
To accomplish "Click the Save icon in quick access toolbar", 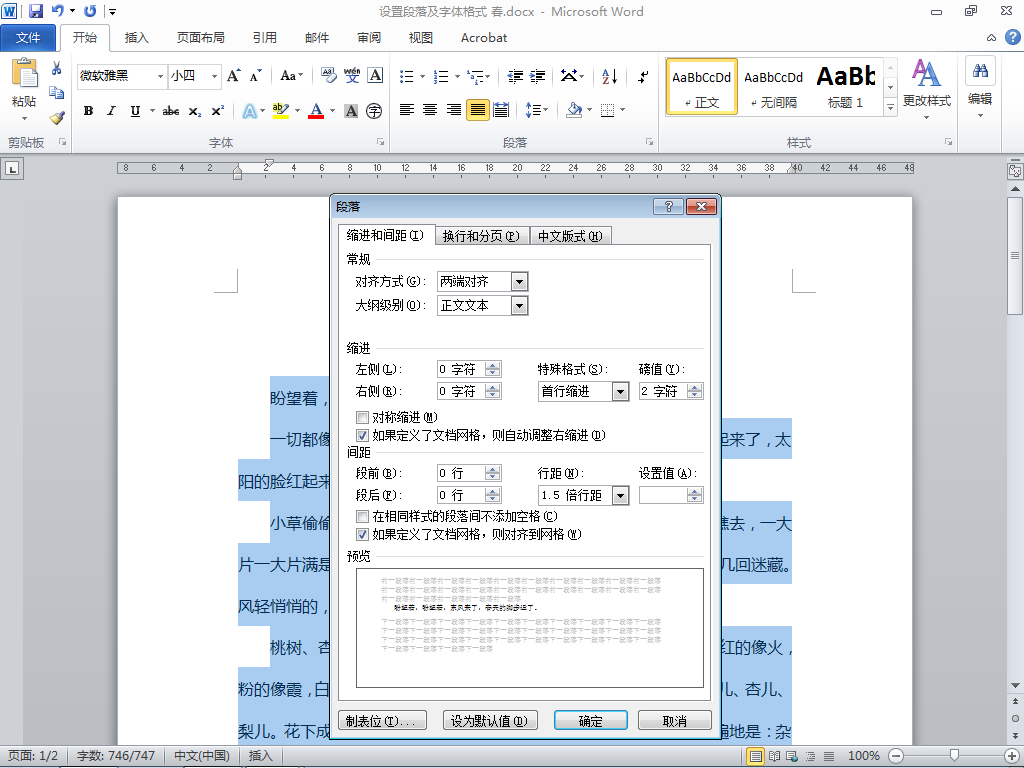I will [x=35, y=10].
